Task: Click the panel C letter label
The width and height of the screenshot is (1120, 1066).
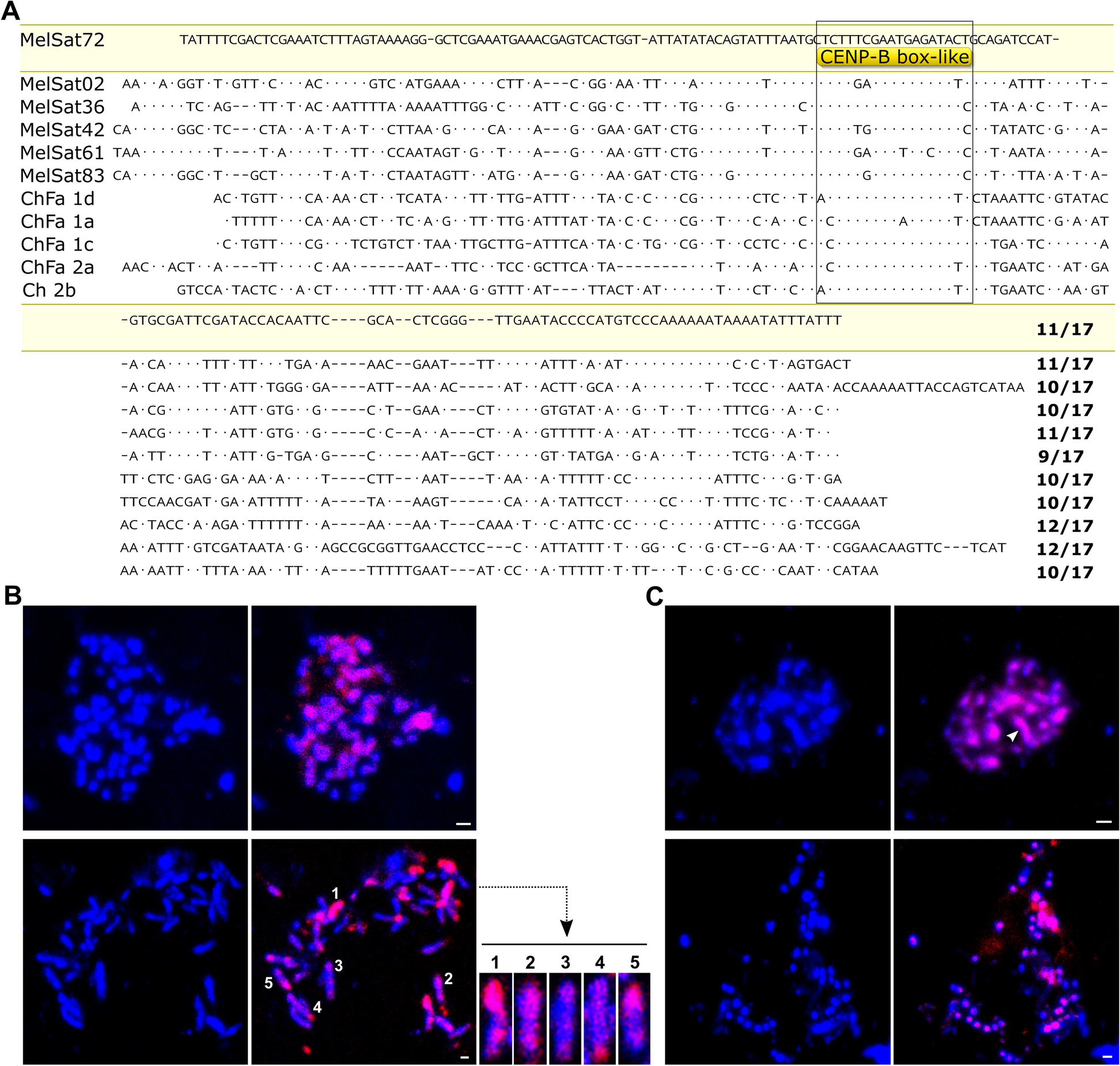Action: pyautogui.click(x=654, y=596)
